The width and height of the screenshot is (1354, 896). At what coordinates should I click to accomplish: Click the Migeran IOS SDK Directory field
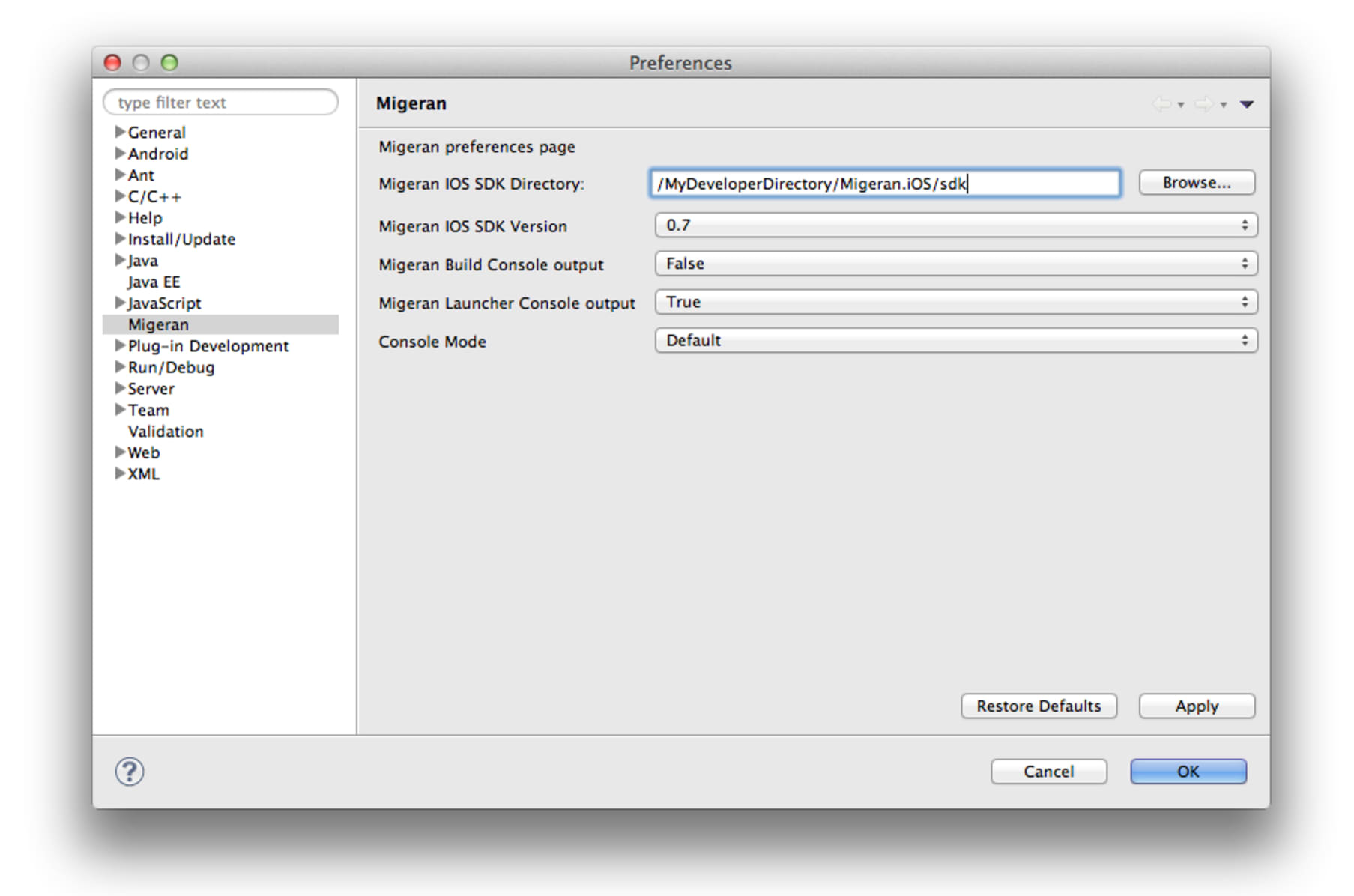click(x=885, y=183)
